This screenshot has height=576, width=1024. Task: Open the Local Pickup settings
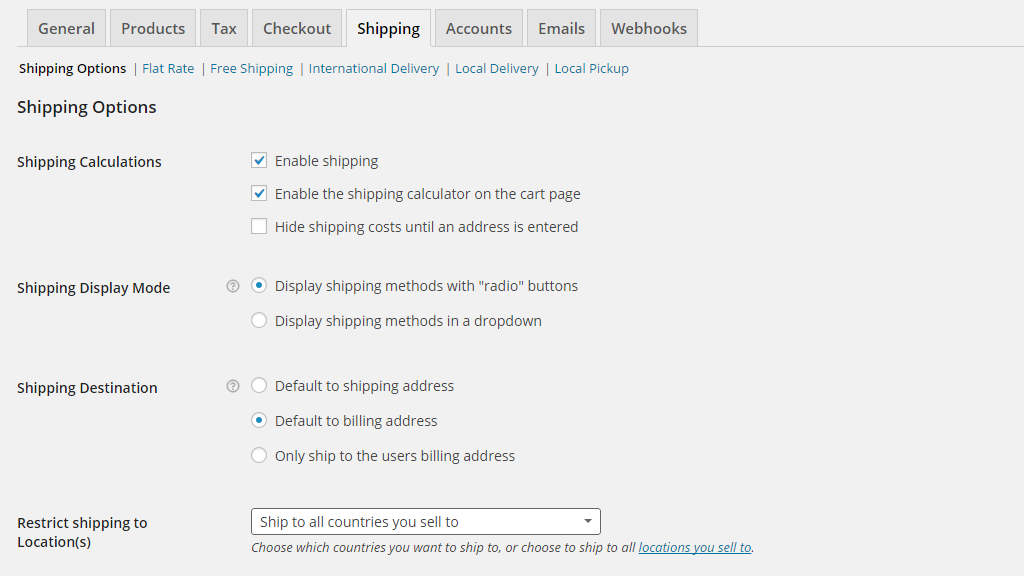pyautogui.click(x=591, y=68)
